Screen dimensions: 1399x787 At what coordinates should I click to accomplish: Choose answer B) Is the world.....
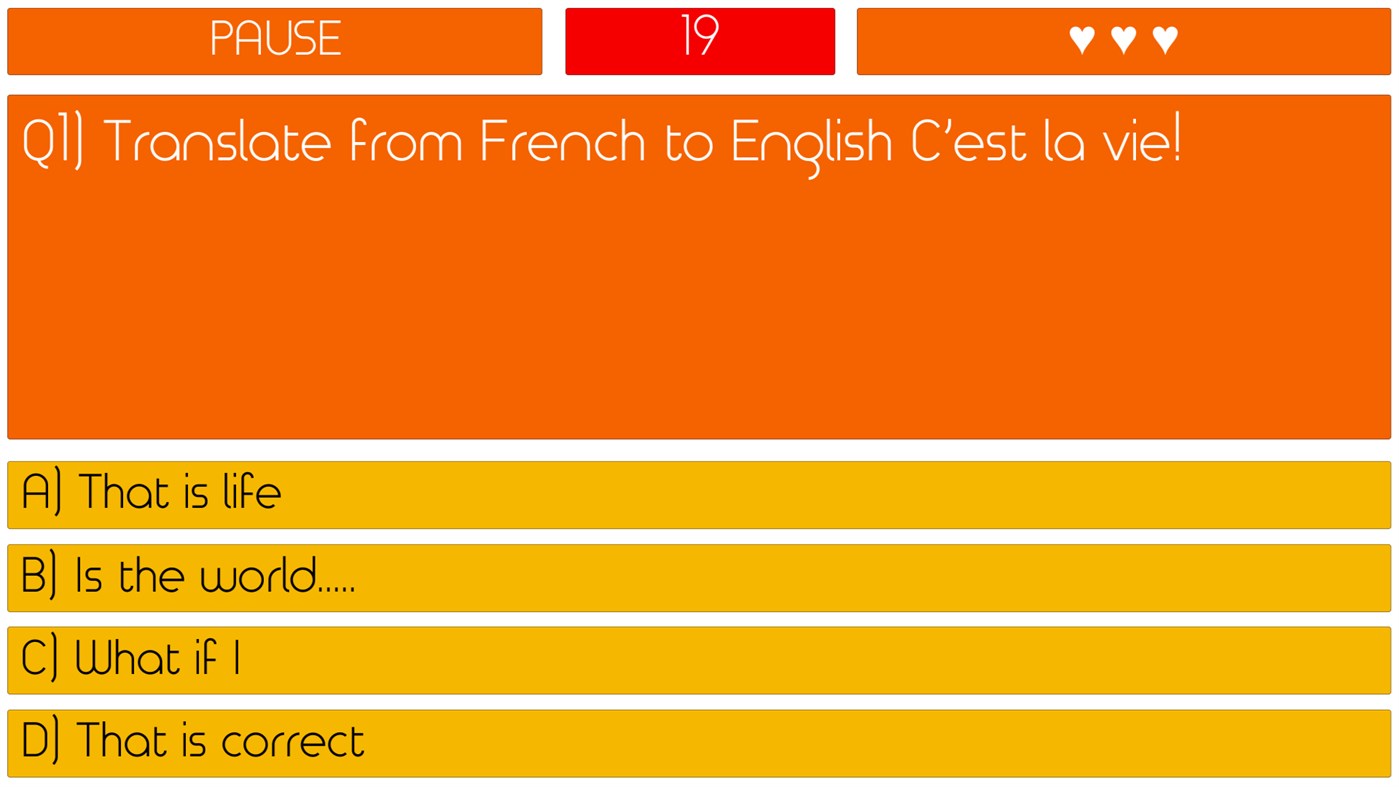(699, 578)
